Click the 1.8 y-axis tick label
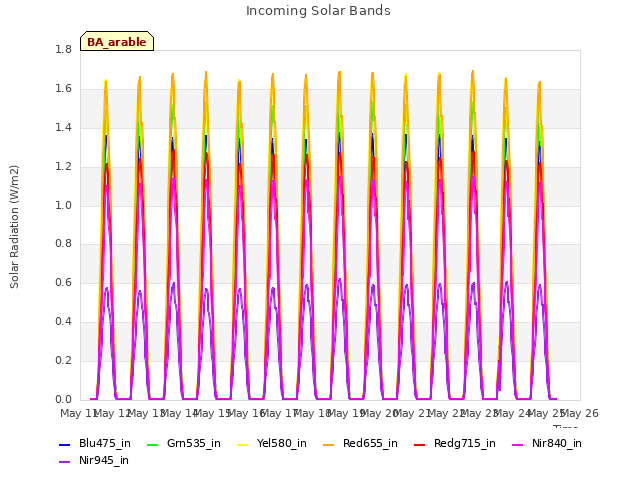Image resolution: width=640 pixels, height=480 pixels. (x=63, y=49)
